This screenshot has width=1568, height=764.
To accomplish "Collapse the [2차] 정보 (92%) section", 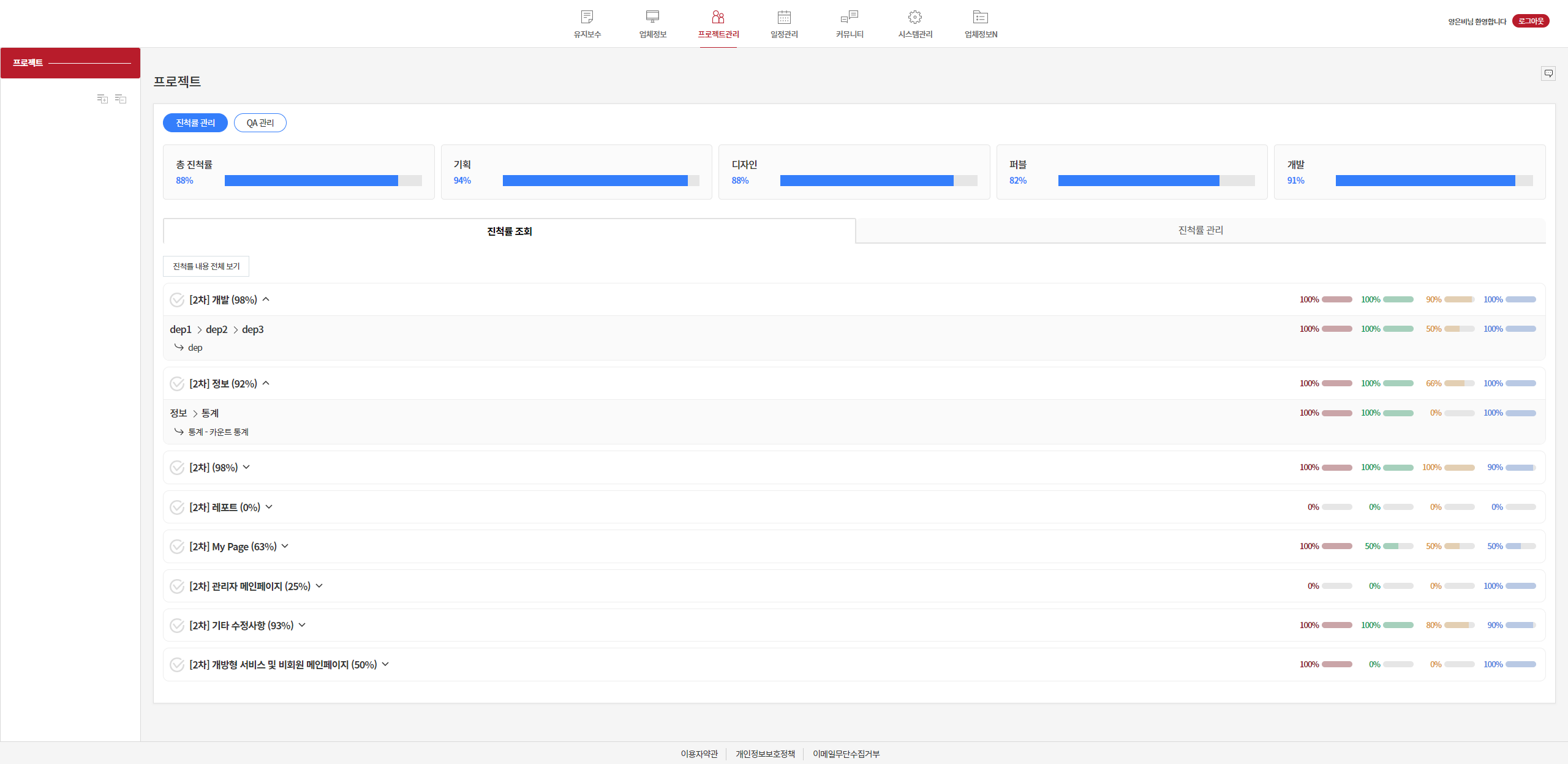I will click(x=266, y=383).
